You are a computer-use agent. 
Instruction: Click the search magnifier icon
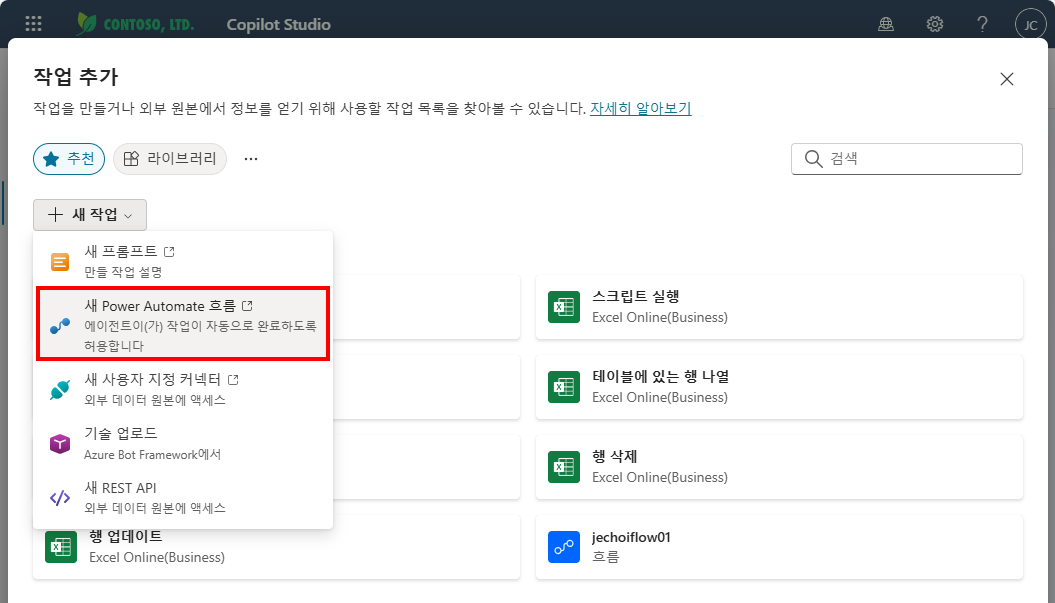pos(813,159)
